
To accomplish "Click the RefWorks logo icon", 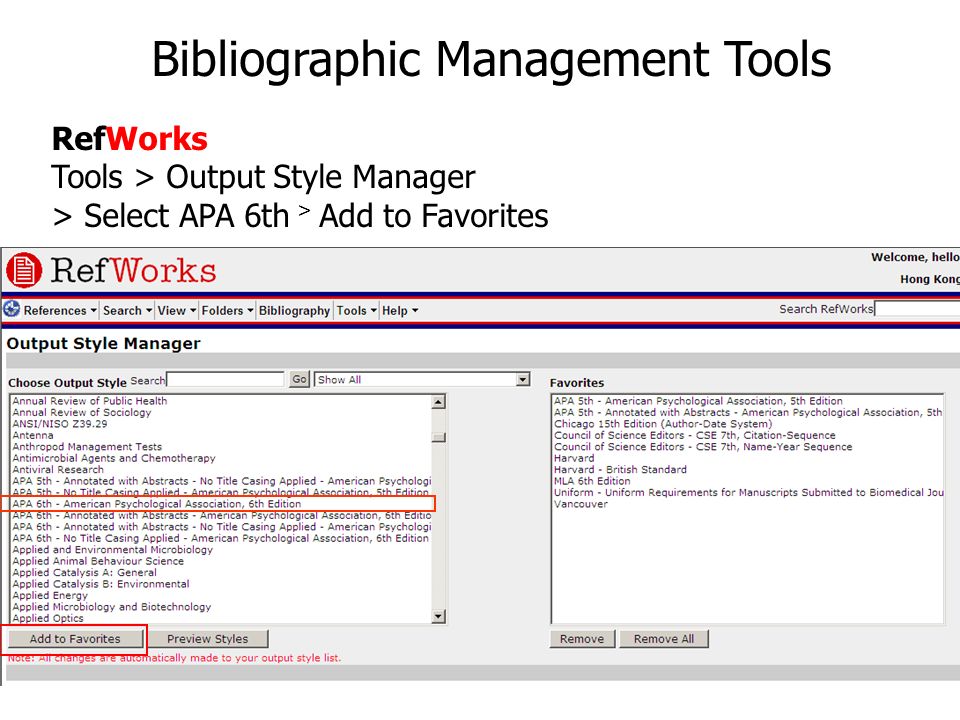I will pyautogui.click(x=24, y=270).
